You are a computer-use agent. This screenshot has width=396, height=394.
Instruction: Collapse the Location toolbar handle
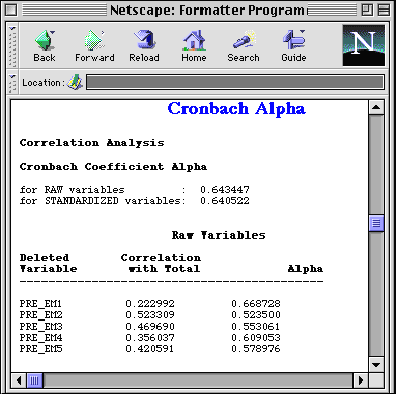(13, 82)
